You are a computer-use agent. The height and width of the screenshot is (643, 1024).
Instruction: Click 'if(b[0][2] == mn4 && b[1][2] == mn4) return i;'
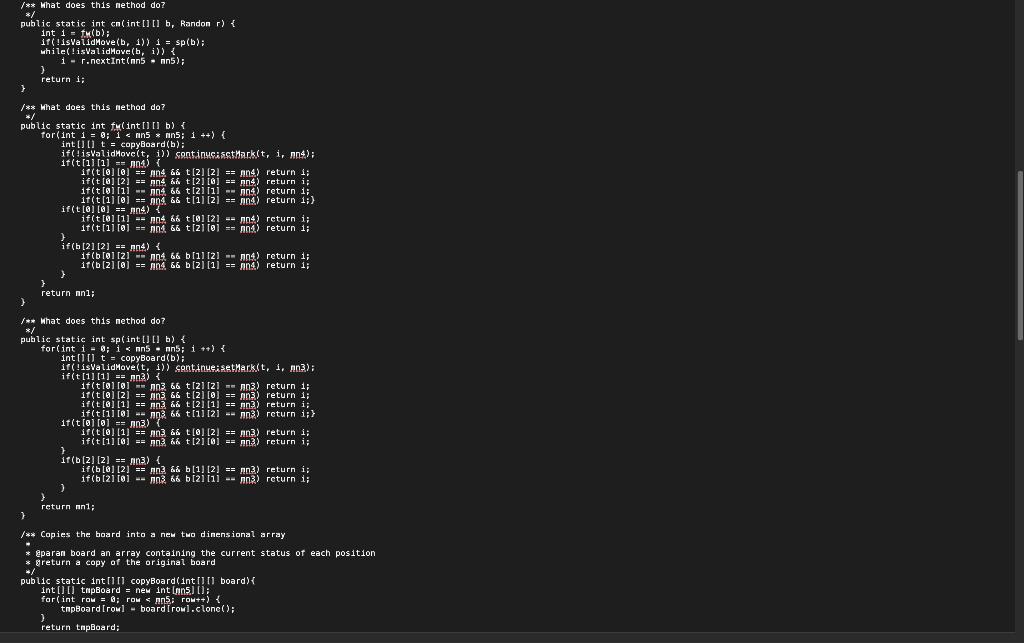click(195, 256)
